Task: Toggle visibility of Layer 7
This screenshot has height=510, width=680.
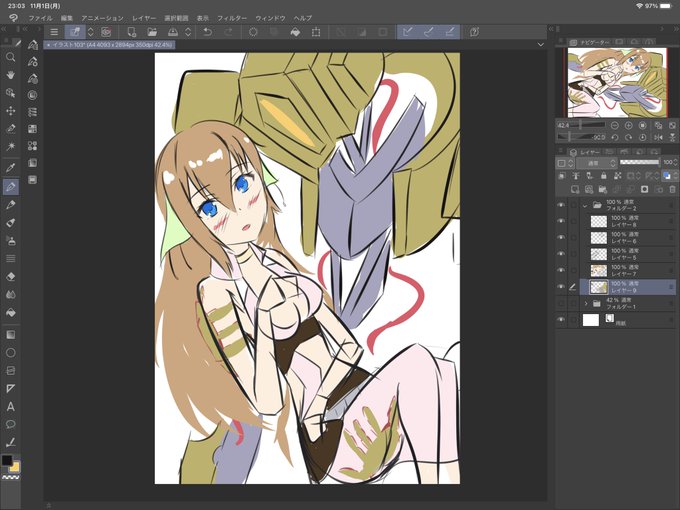Action: (561, 270)
